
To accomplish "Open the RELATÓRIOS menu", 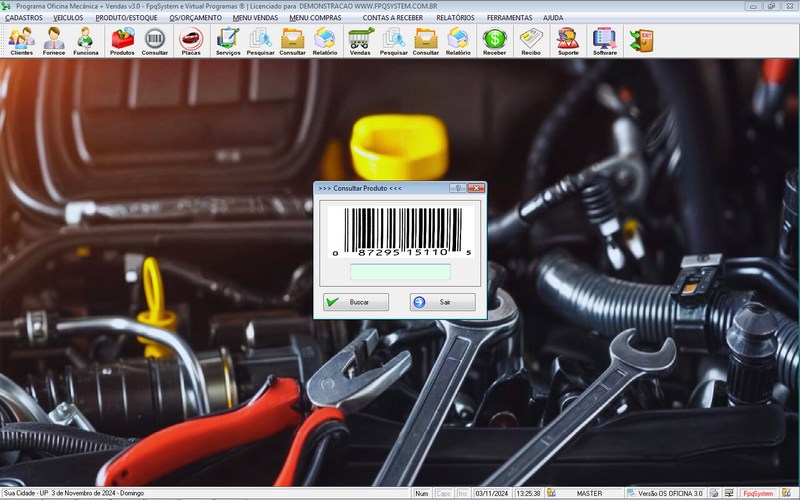I will pos(455,17).
